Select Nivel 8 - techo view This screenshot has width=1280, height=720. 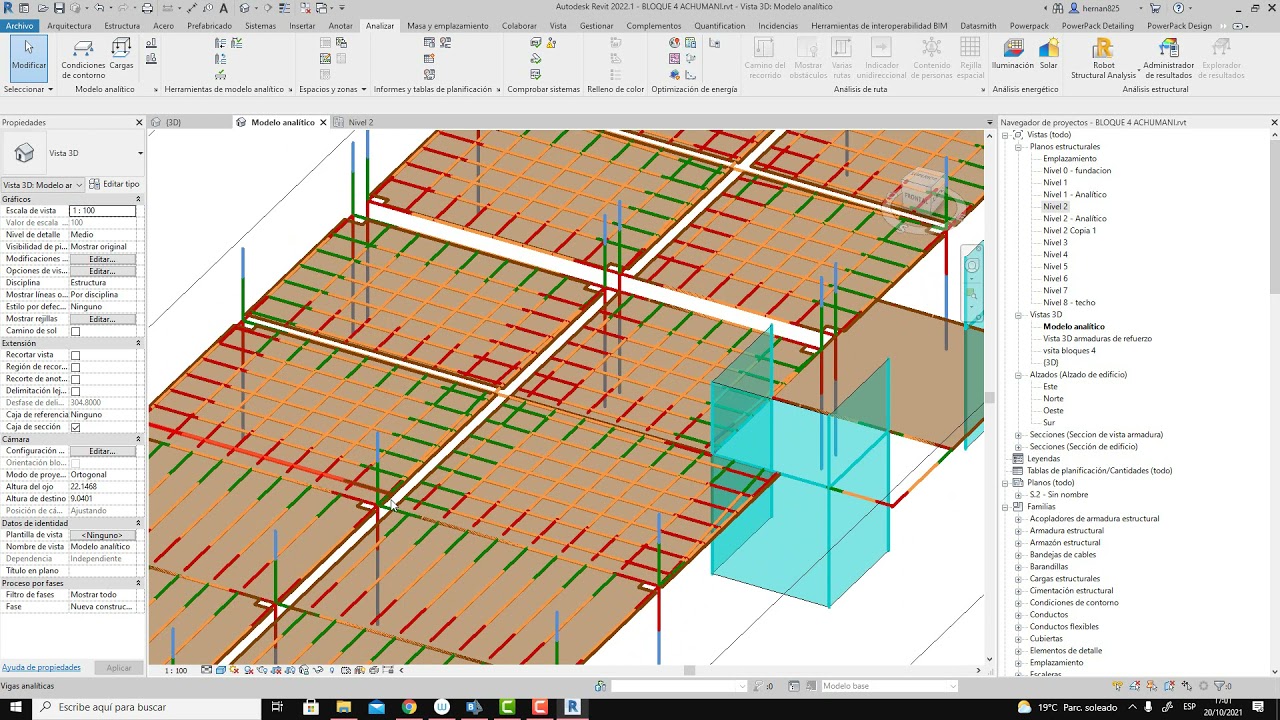tap(1069, 303)
